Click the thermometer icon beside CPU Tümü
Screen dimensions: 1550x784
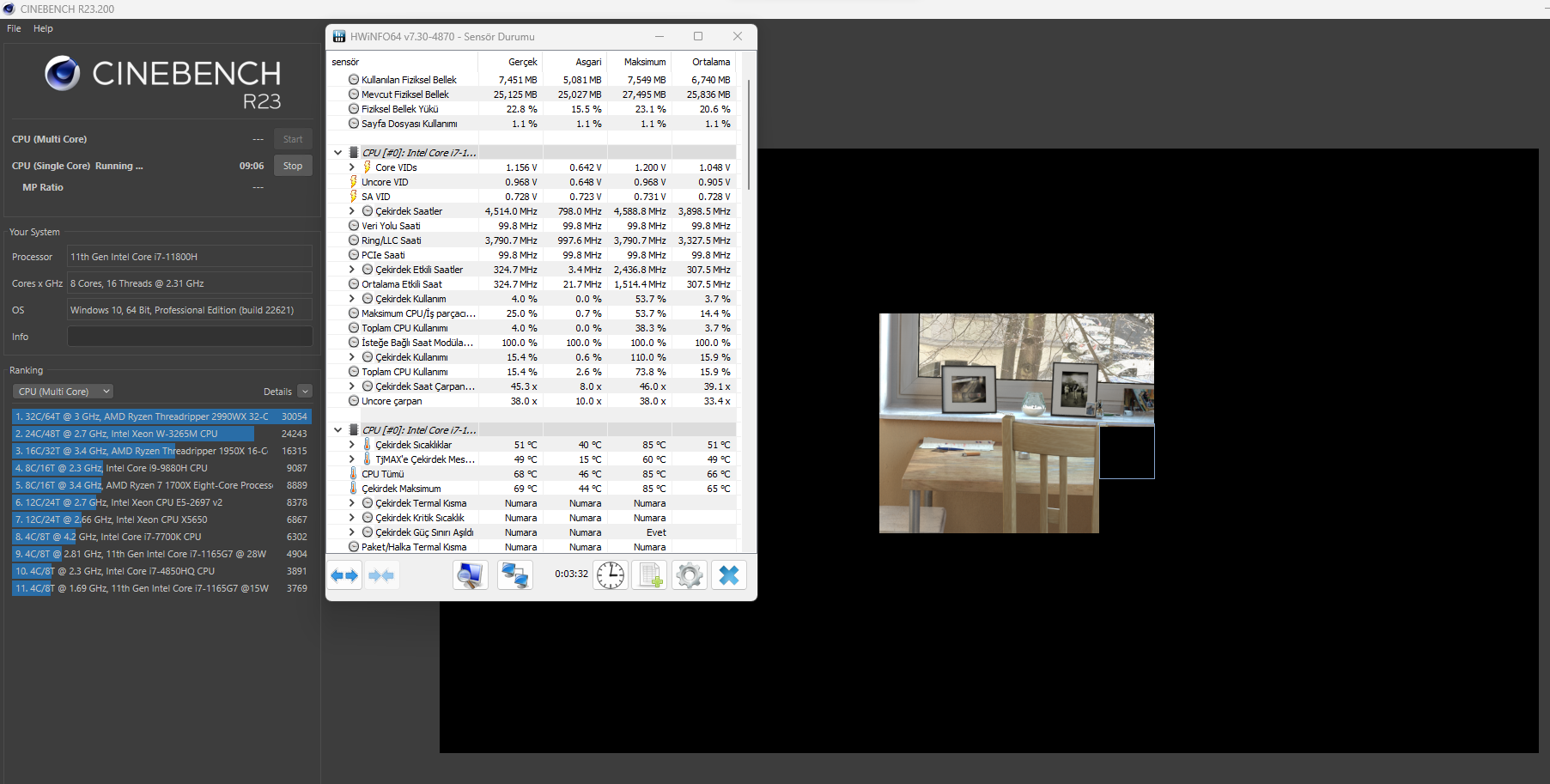[x=353, y=474]
